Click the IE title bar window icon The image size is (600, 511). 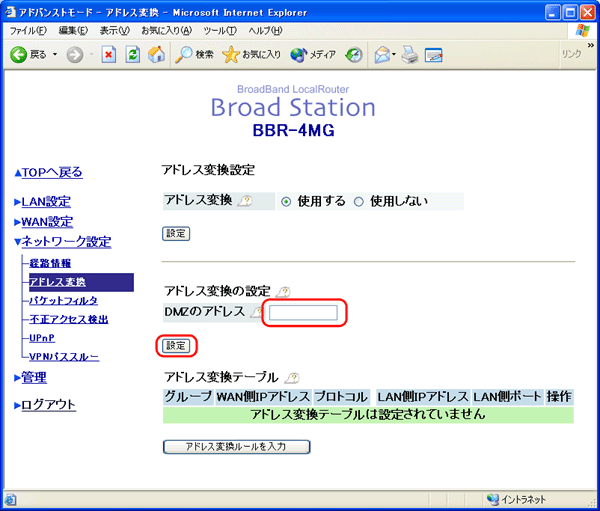10,12
